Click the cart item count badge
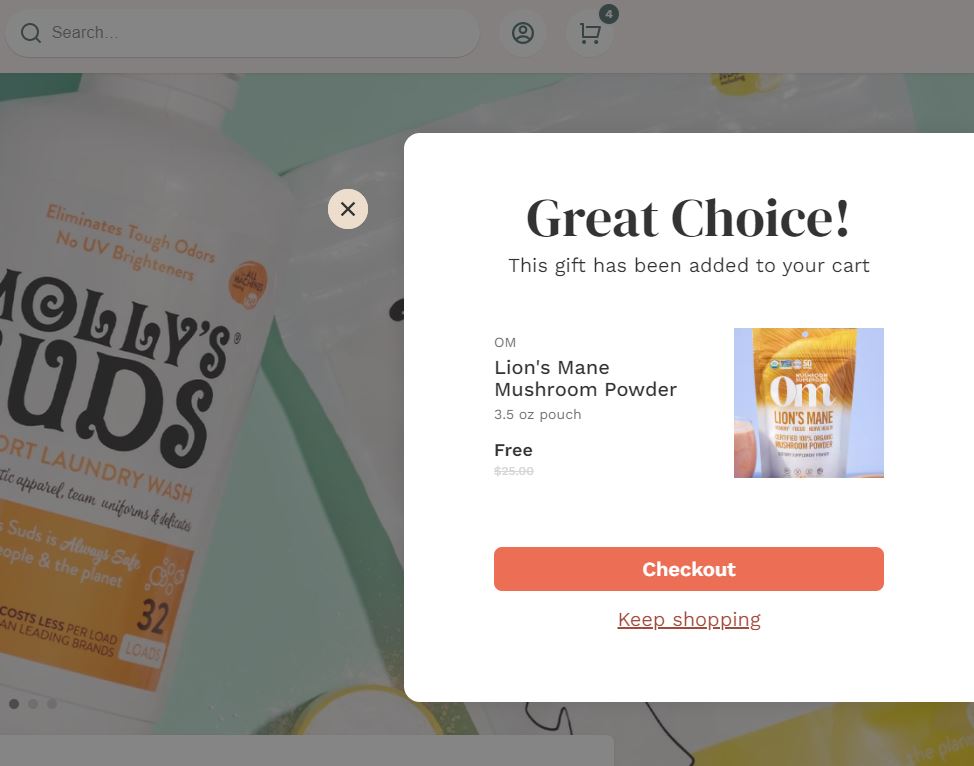The image size is (974, 766). 609,14
